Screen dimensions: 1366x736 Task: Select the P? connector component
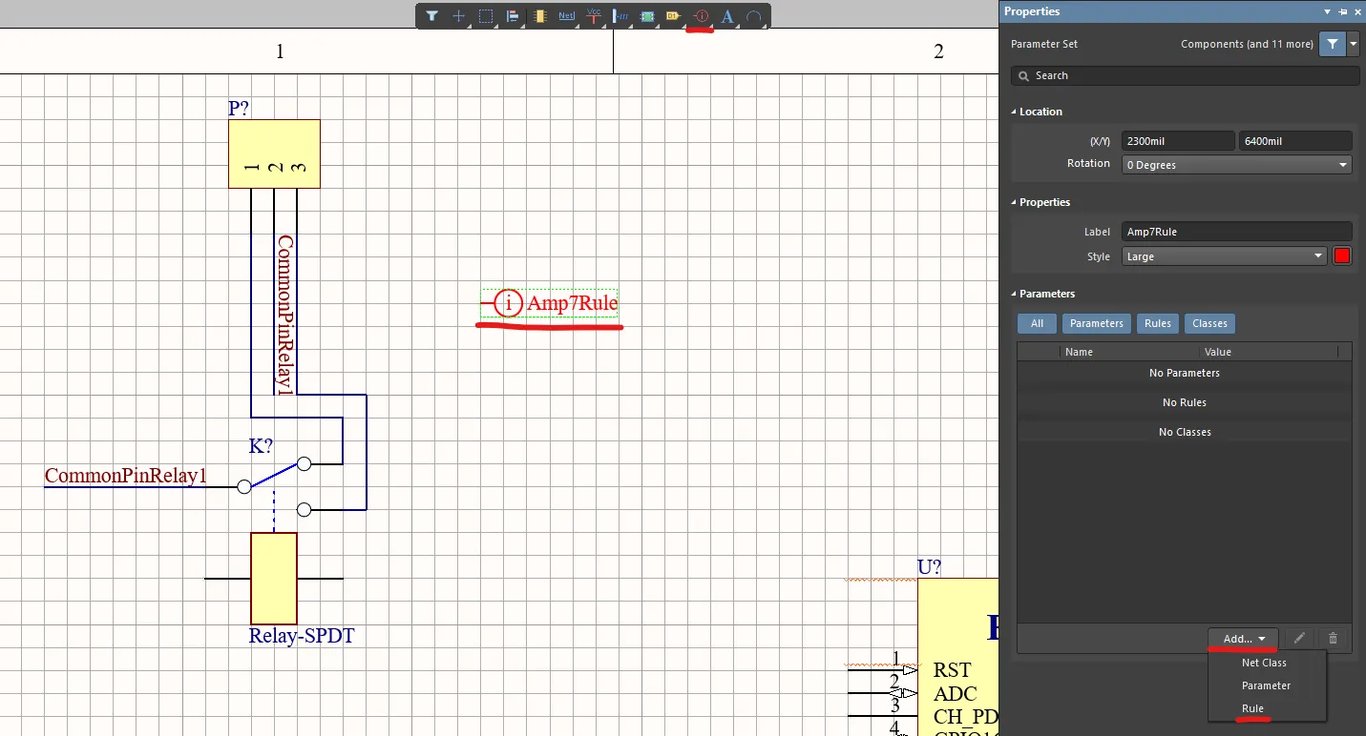point(274,154)
